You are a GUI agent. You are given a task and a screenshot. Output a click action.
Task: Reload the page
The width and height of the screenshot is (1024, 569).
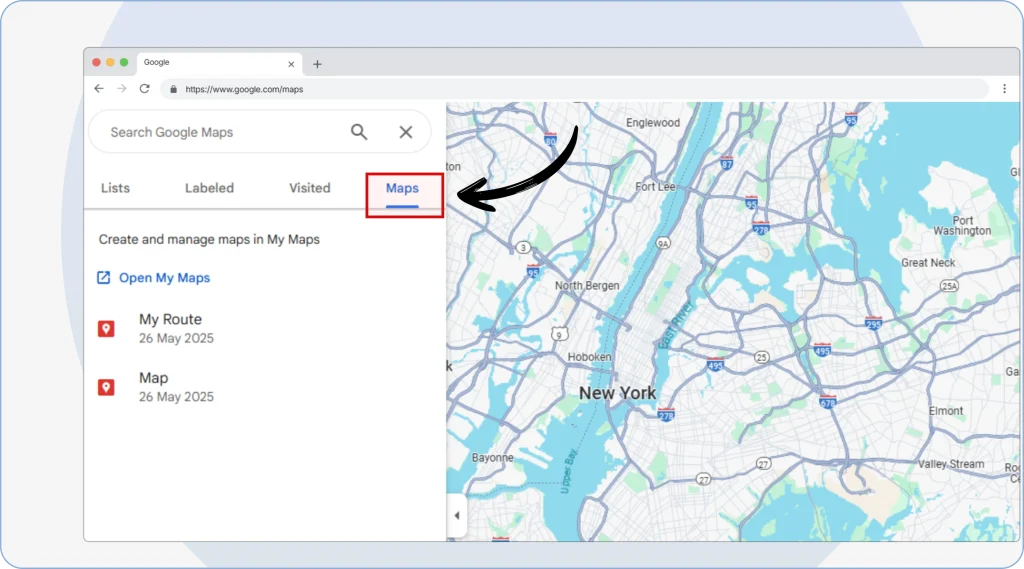pos(145,88)
